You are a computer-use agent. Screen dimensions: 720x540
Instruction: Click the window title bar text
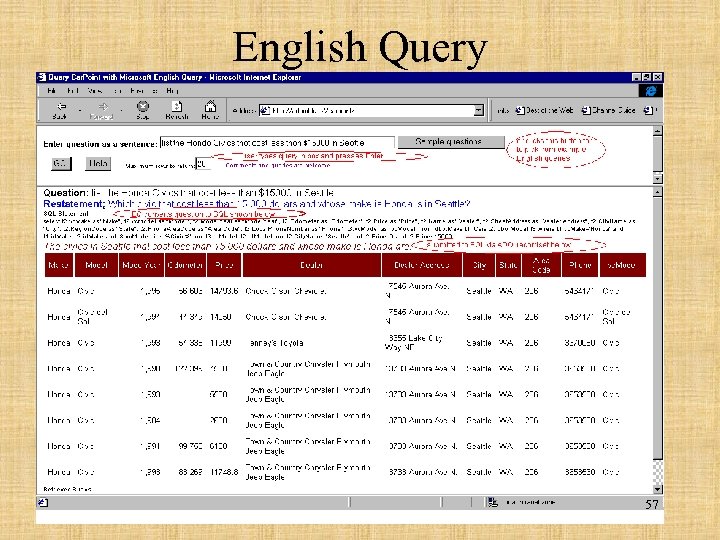point(174,77)
